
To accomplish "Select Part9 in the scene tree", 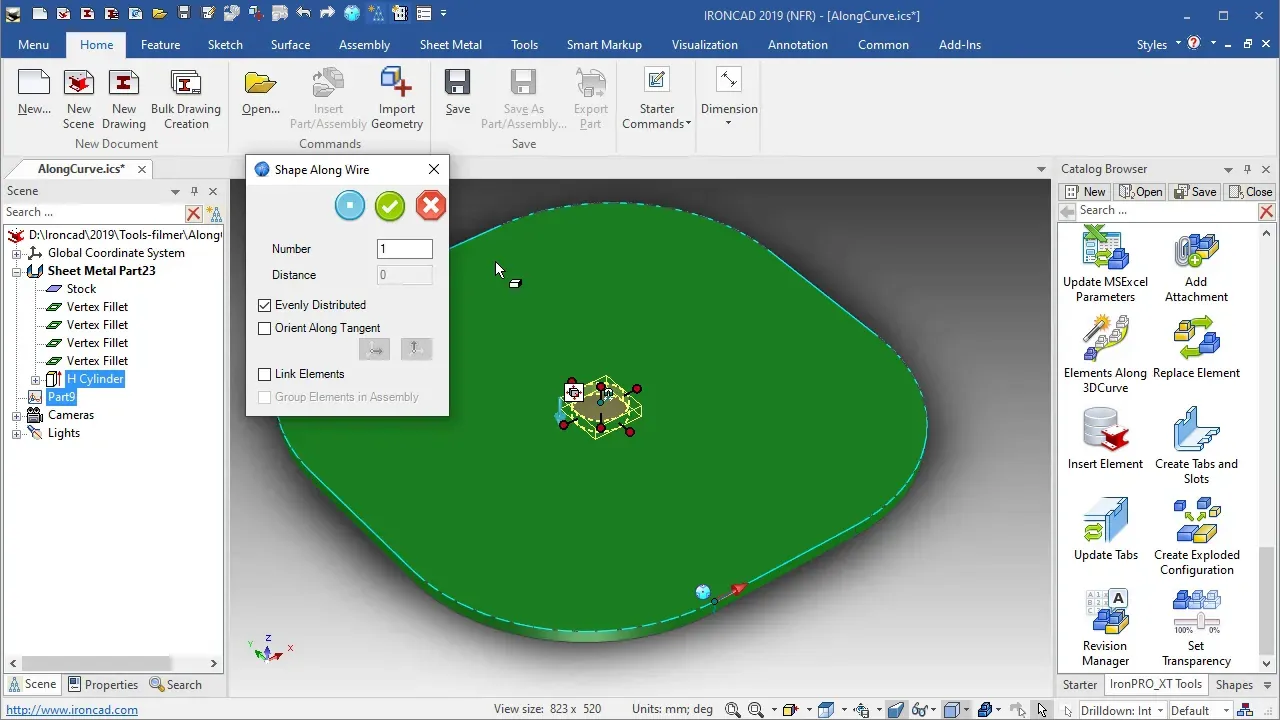I will click(61, 397).
